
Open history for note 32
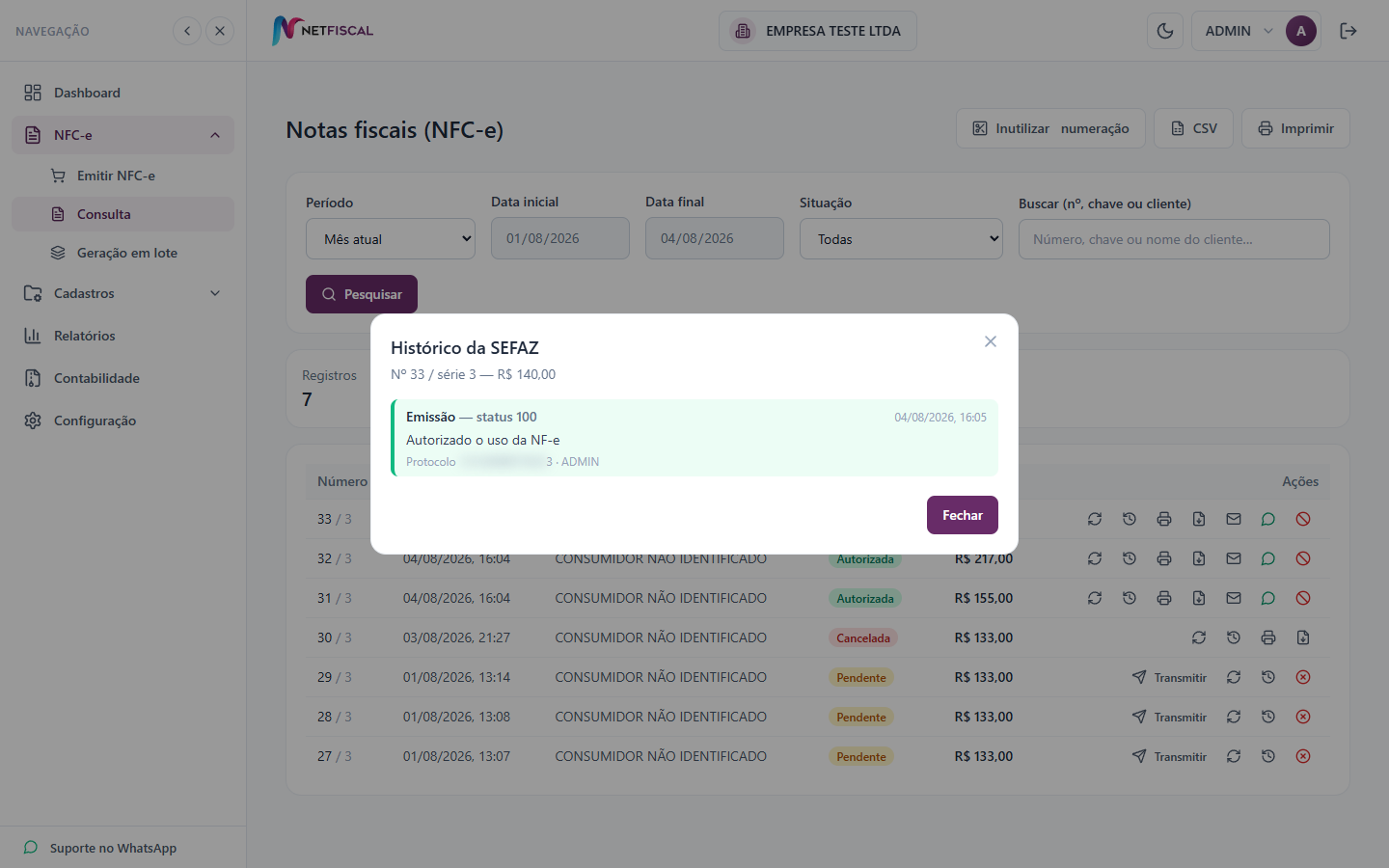pyautogui.click(x=1130, y=558)
